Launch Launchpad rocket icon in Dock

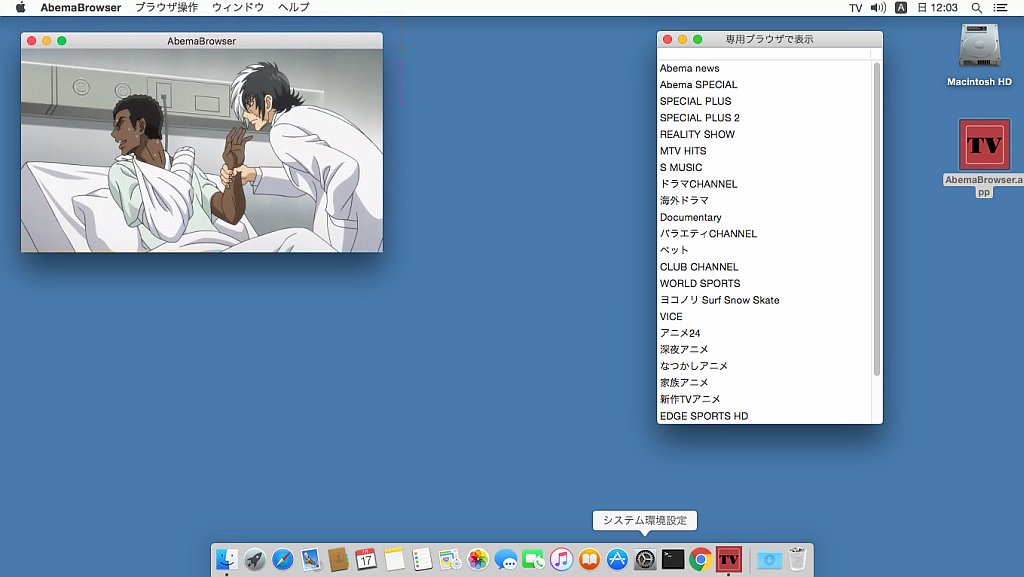(255, 559)
